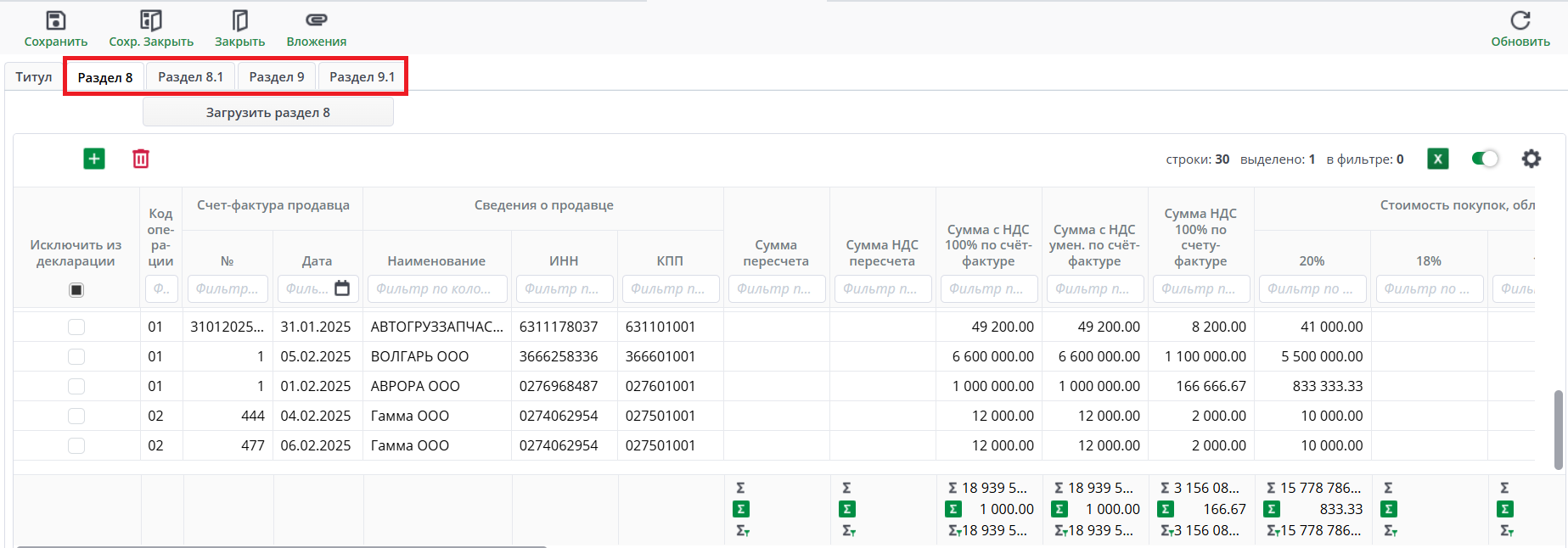Open the Титул tab
Image resolution: width=1568 pixels, height=548 pixels.
click(x=34, y=77)
